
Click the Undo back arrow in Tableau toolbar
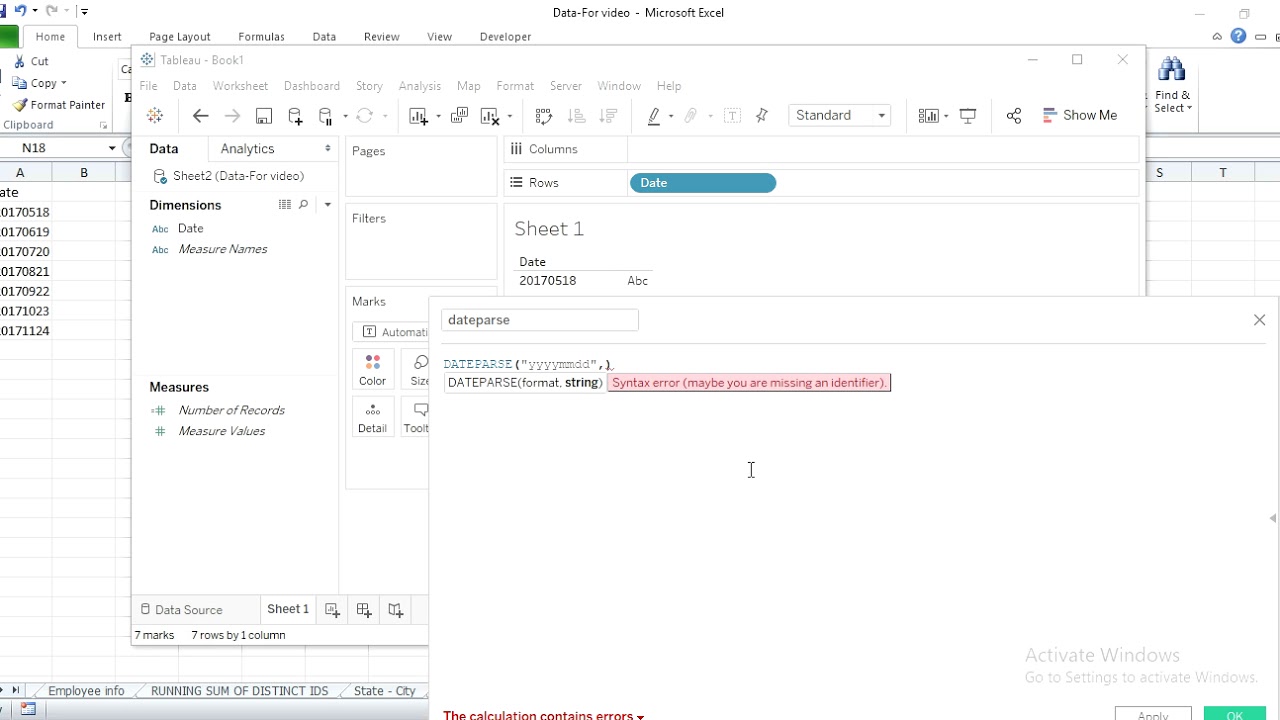click(x=200, y=116)
